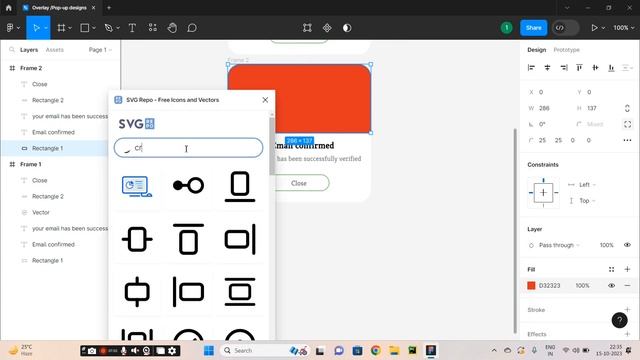Click the Present play icon
The image size is (640, 360).
point(594,28)
